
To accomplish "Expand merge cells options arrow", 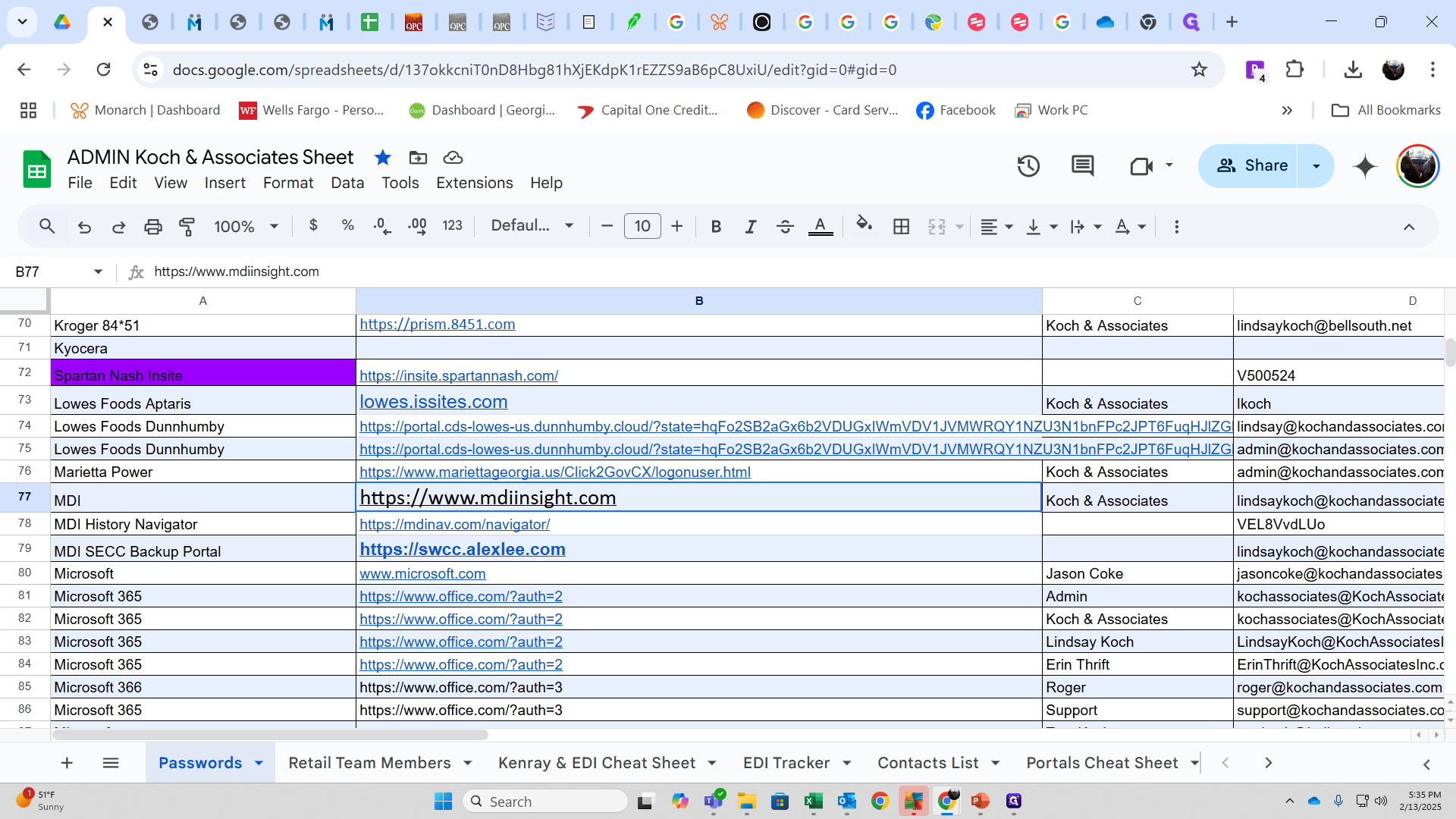I will coord(959,227).
